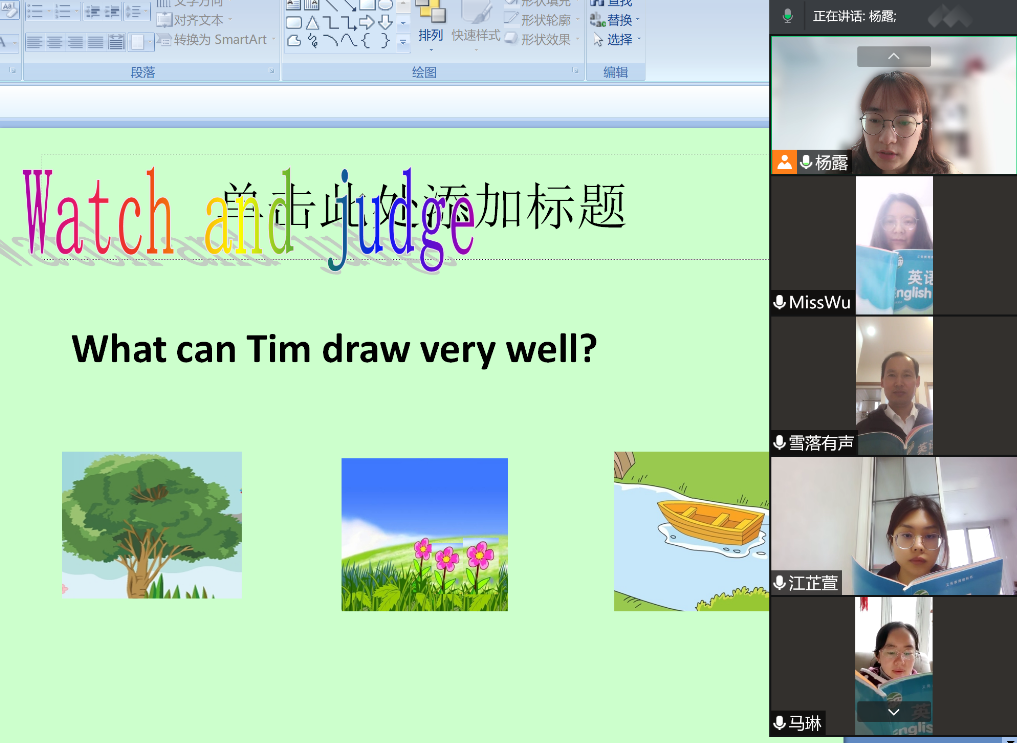Toggle center text alignment
Viewport: 1017px width, 743px height.
click(x=54, y=43)
